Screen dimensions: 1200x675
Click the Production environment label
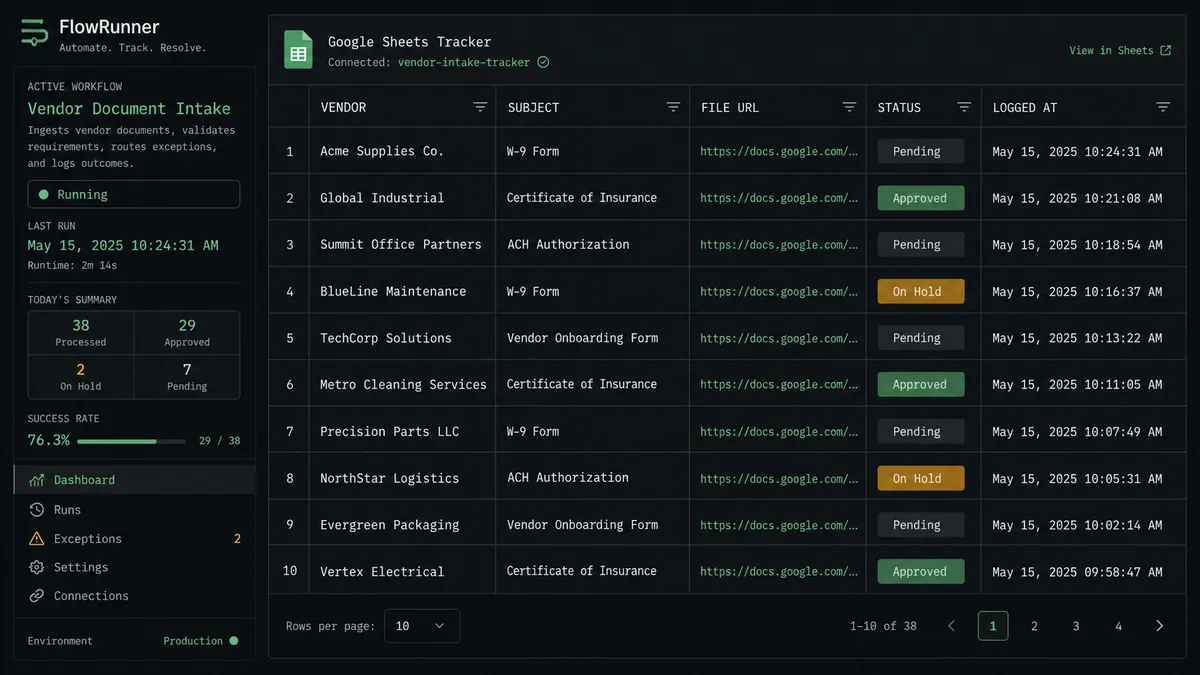pyautogui.click(x=193, y=641)
